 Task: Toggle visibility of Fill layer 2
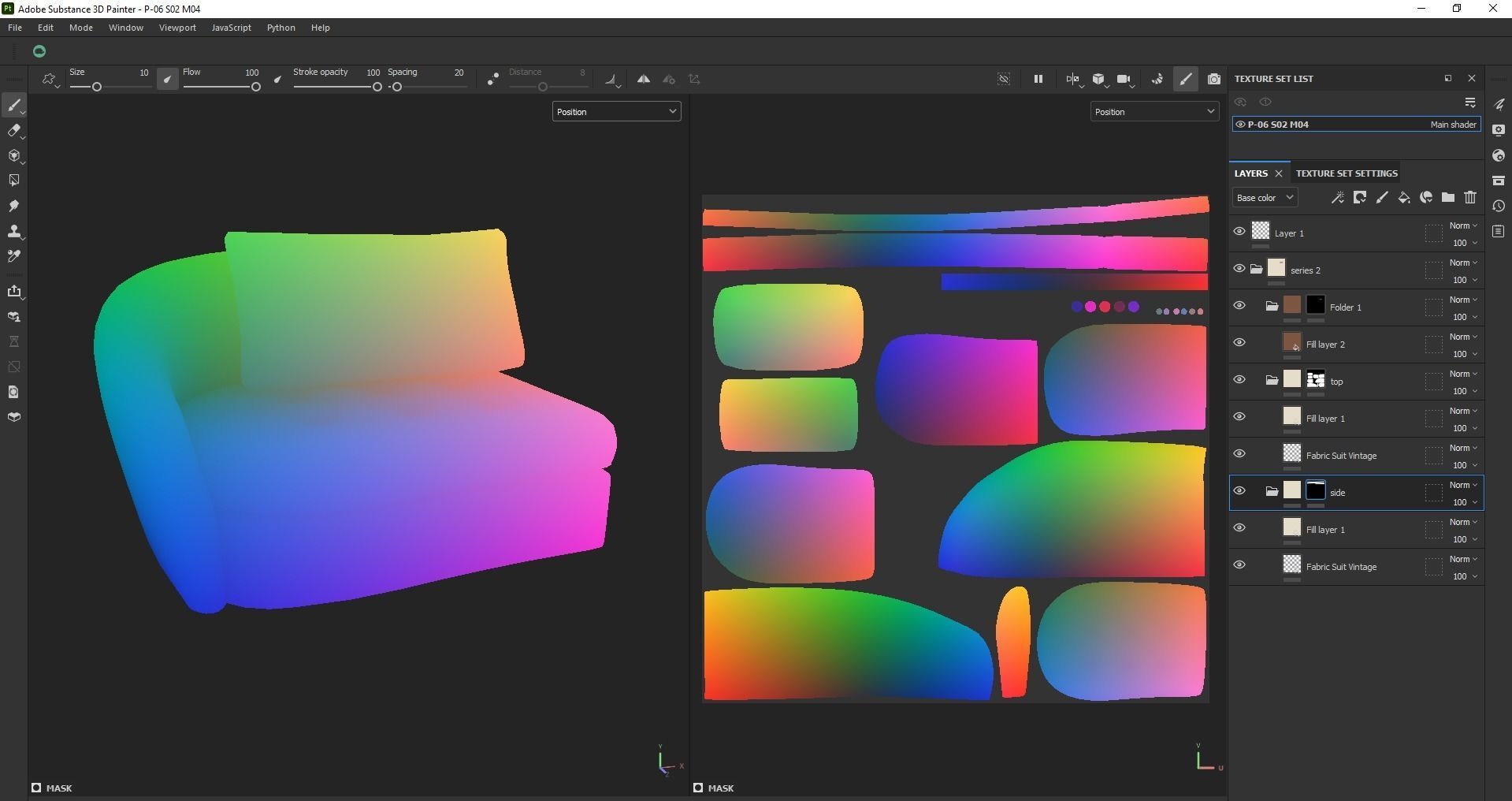1239,343
